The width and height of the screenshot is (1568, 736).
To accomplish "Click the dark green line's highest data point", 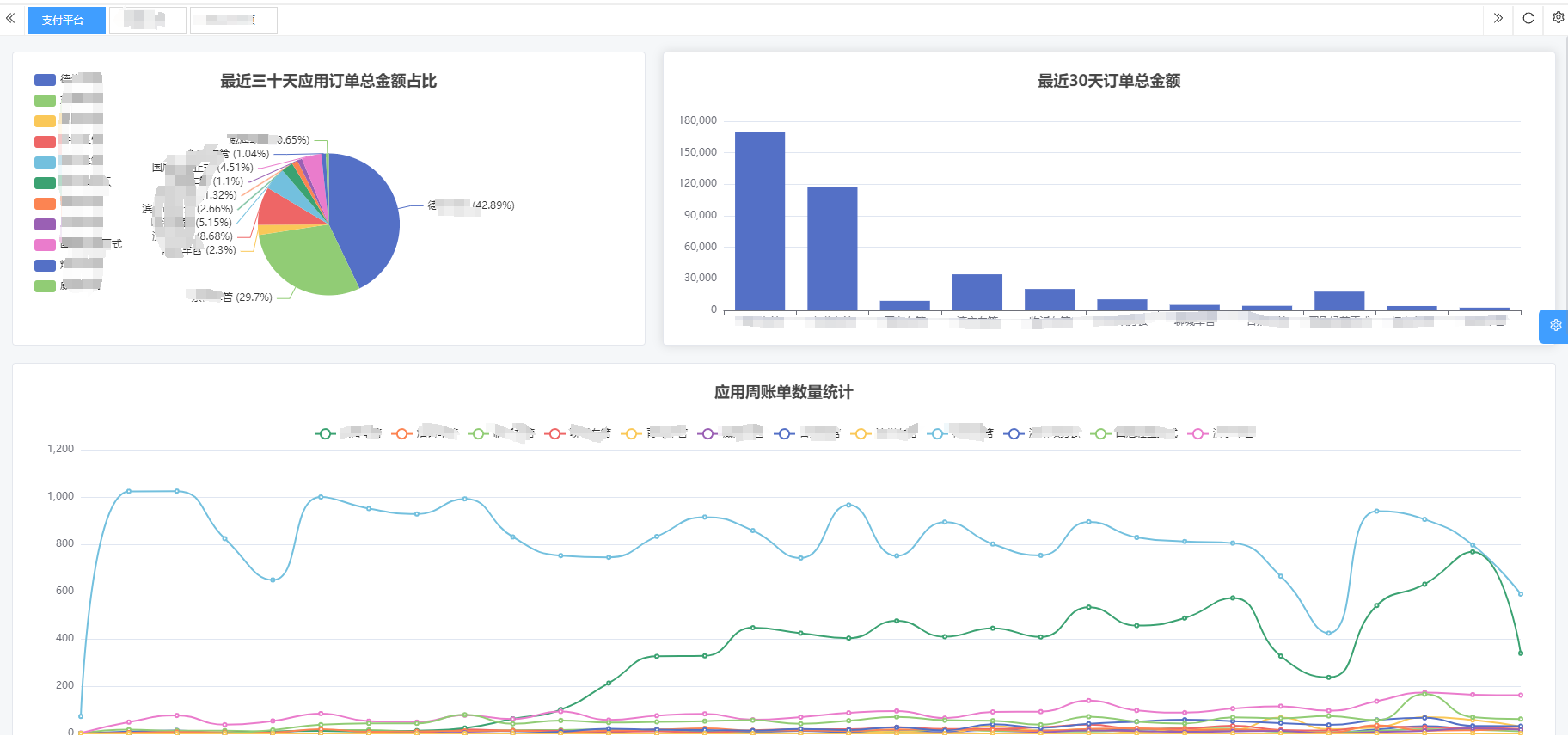I will point(1473,552).
